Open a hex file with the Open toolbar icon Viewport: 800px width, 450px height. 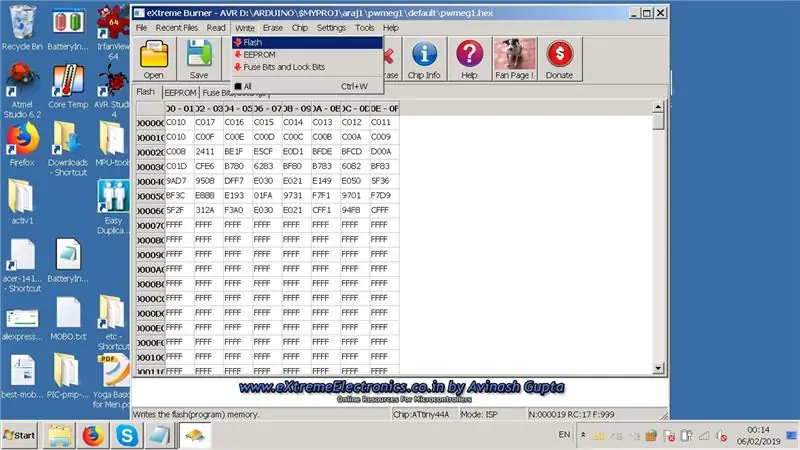154,59
